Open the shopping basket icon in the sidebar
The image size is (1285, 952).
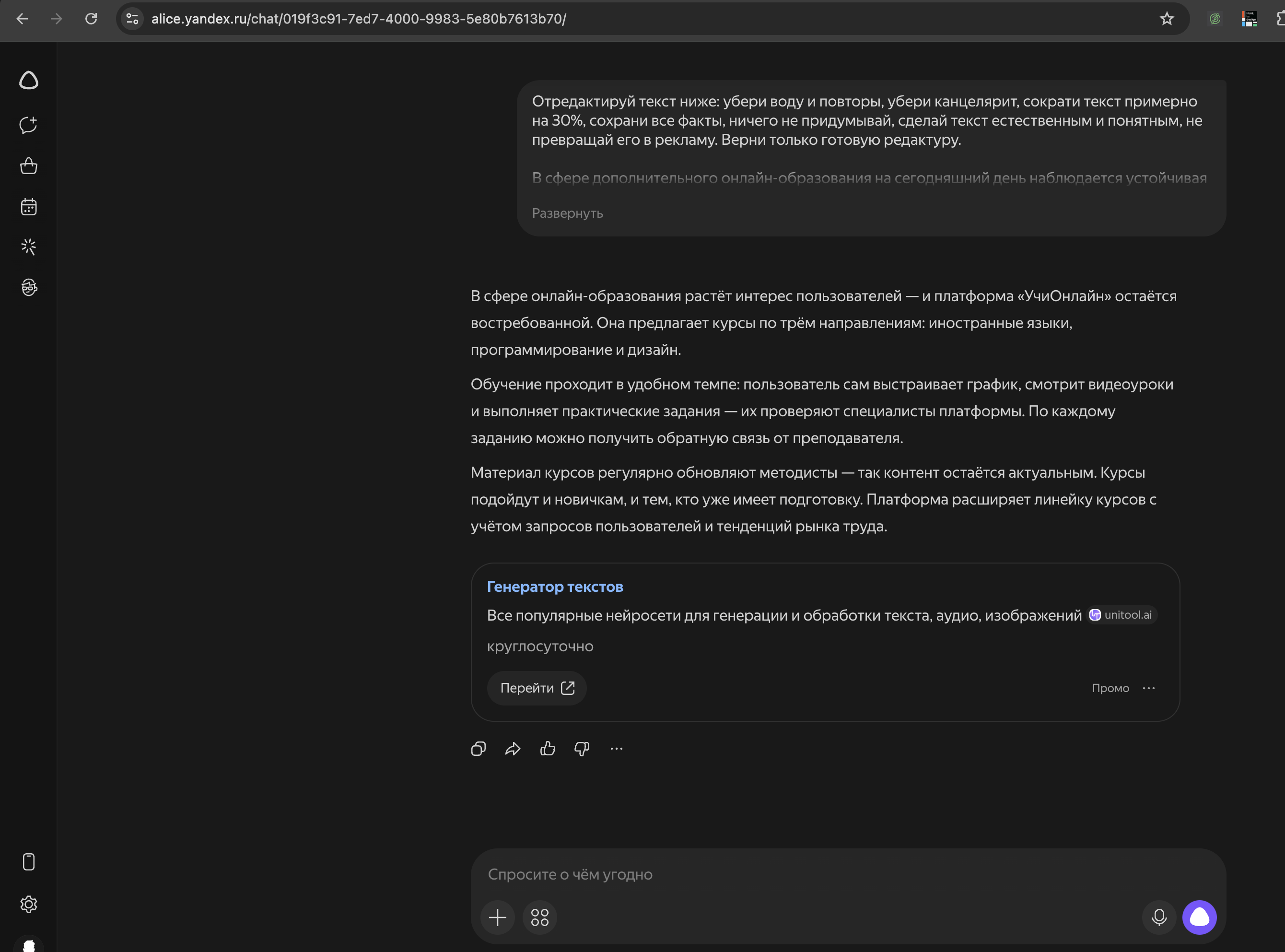coord(29,166)
